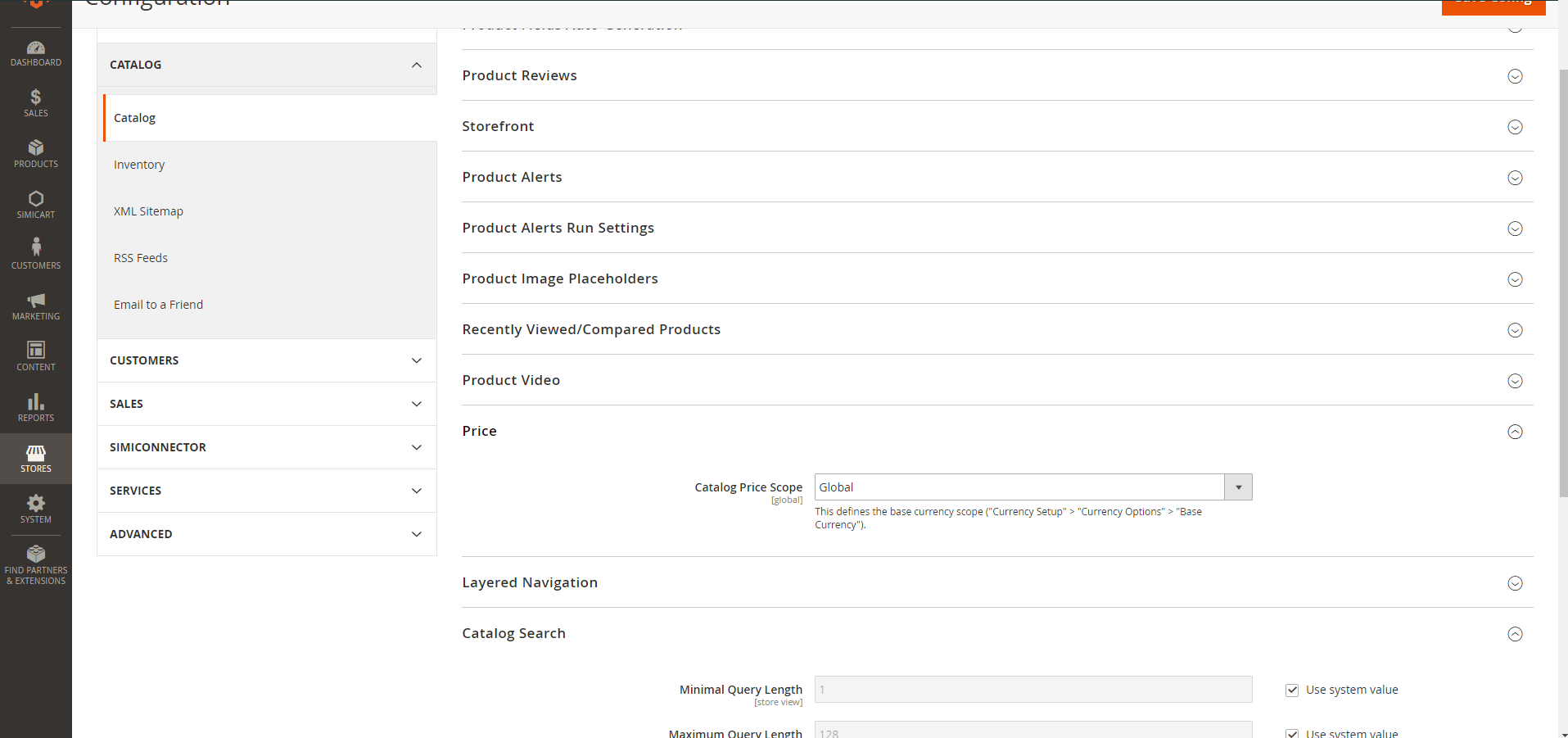This screenshot has width=1568, height=738.
Task: Toggle Use system value for Minimal Query Length
Action: point(1292,690)
